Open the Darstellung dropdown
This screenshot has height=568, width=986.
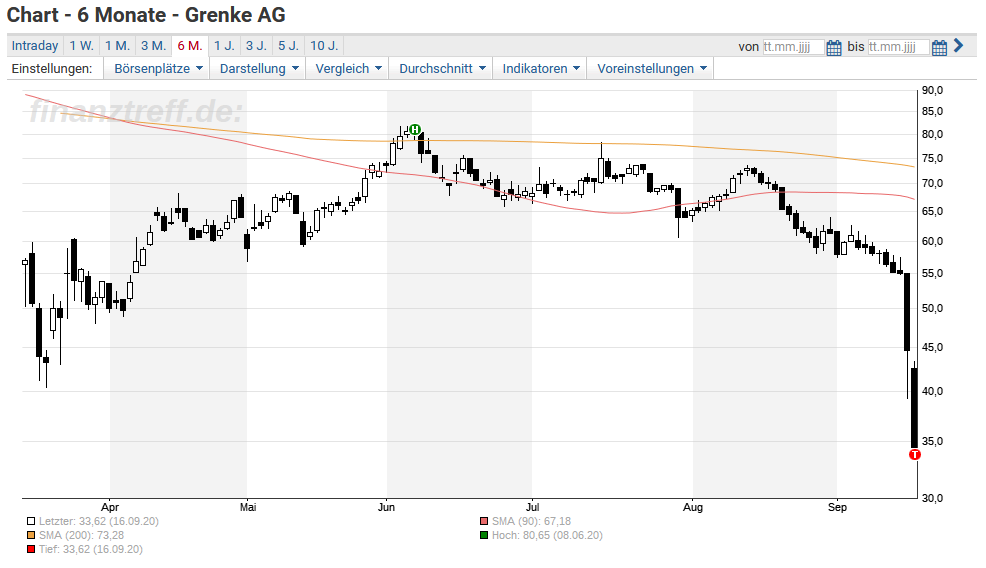[258, 69]
